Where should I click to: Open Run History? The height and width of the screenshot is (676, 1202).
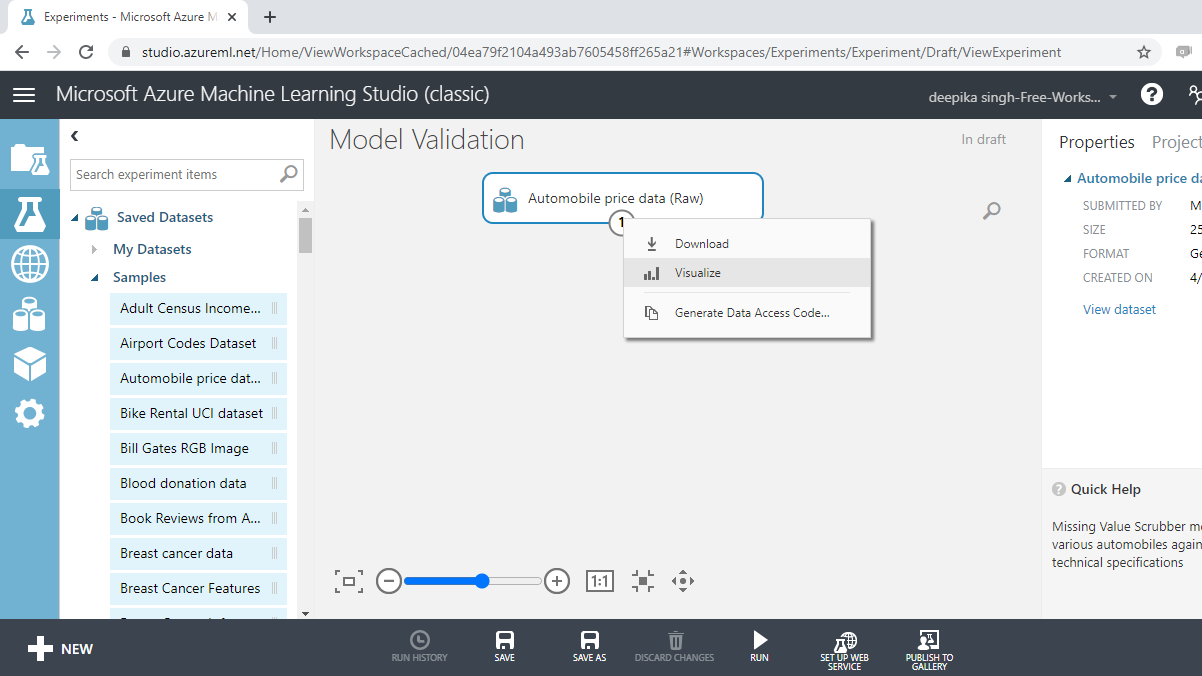click(420, 647)
